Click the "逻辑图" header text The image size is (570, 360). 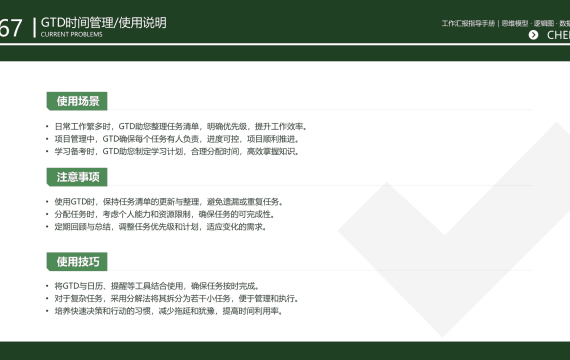click(x=544, y=24)
